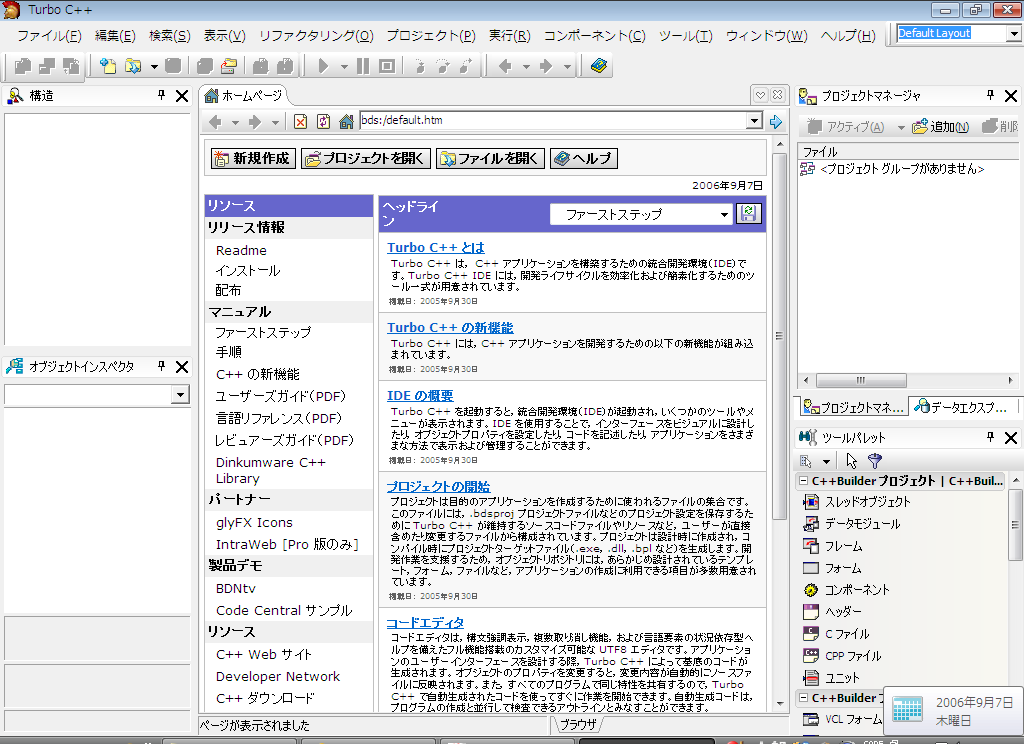Pin the プロジェクトマネージャ panel
Screen dimensions: 1024x744
pyautogui.click(x=990, y=95)
